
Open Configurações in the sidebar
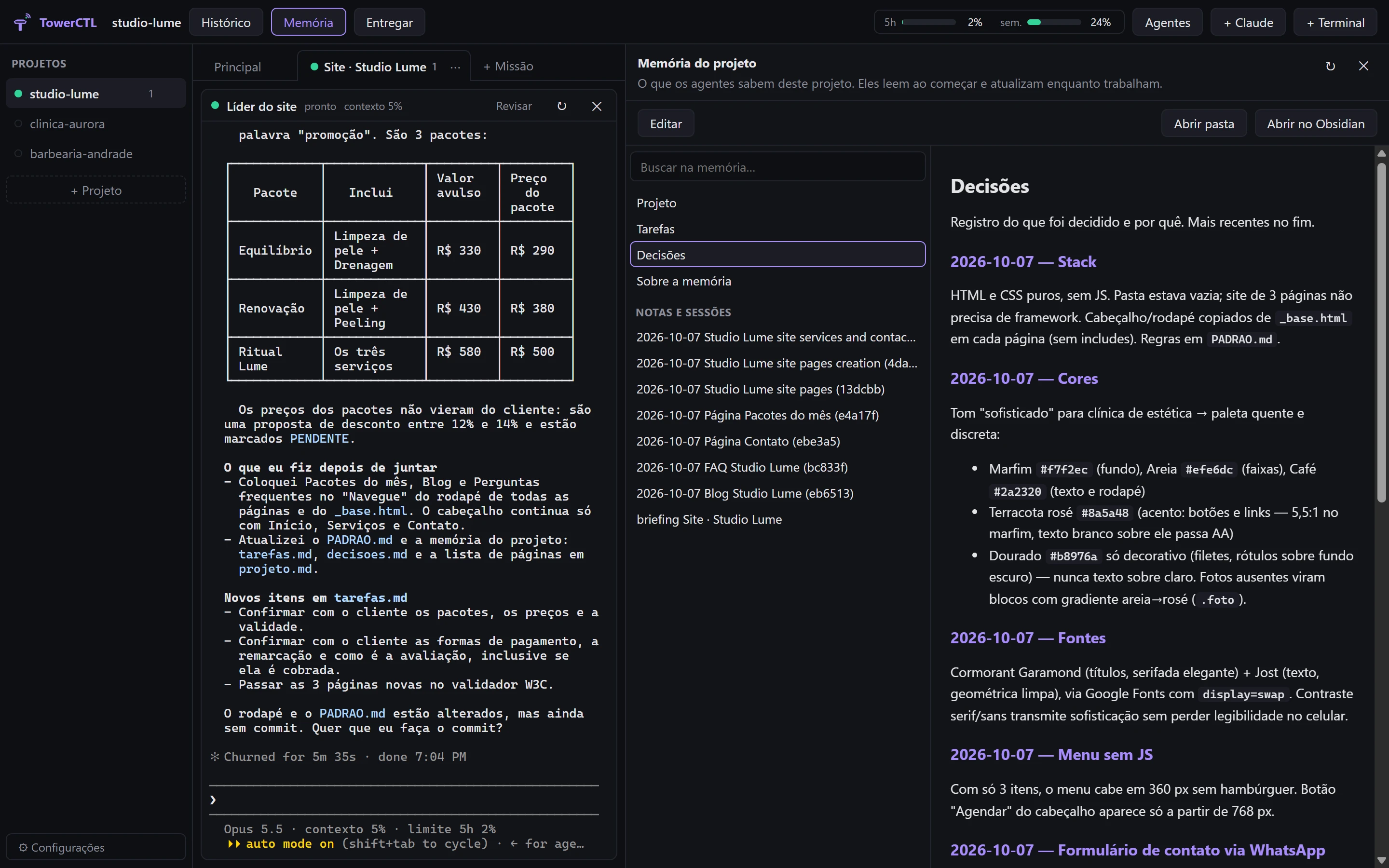click(96, 847)
